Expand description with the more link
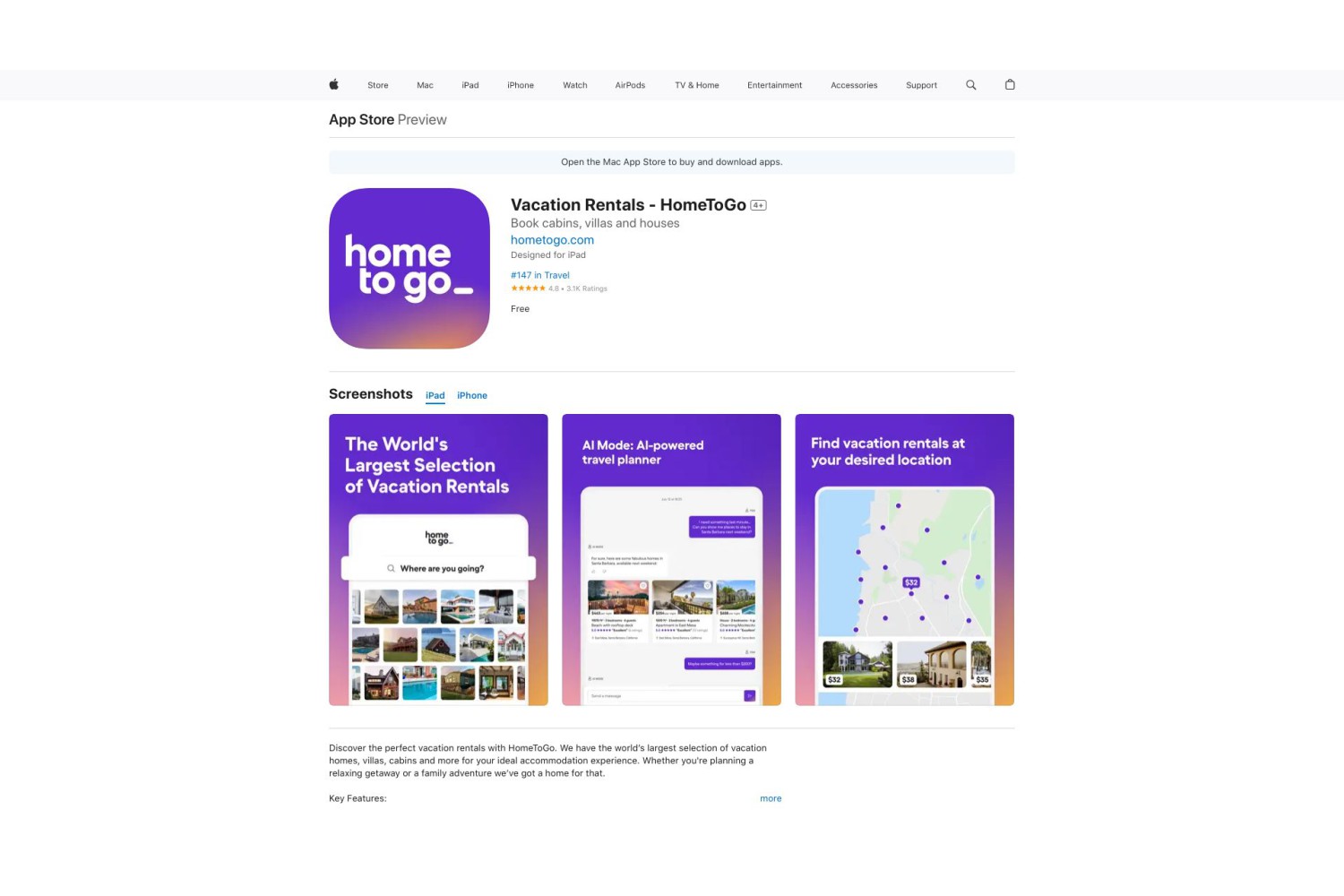The height and width of the screenshot is (896, 1344). pyautogui.click(x=771, y=798)
